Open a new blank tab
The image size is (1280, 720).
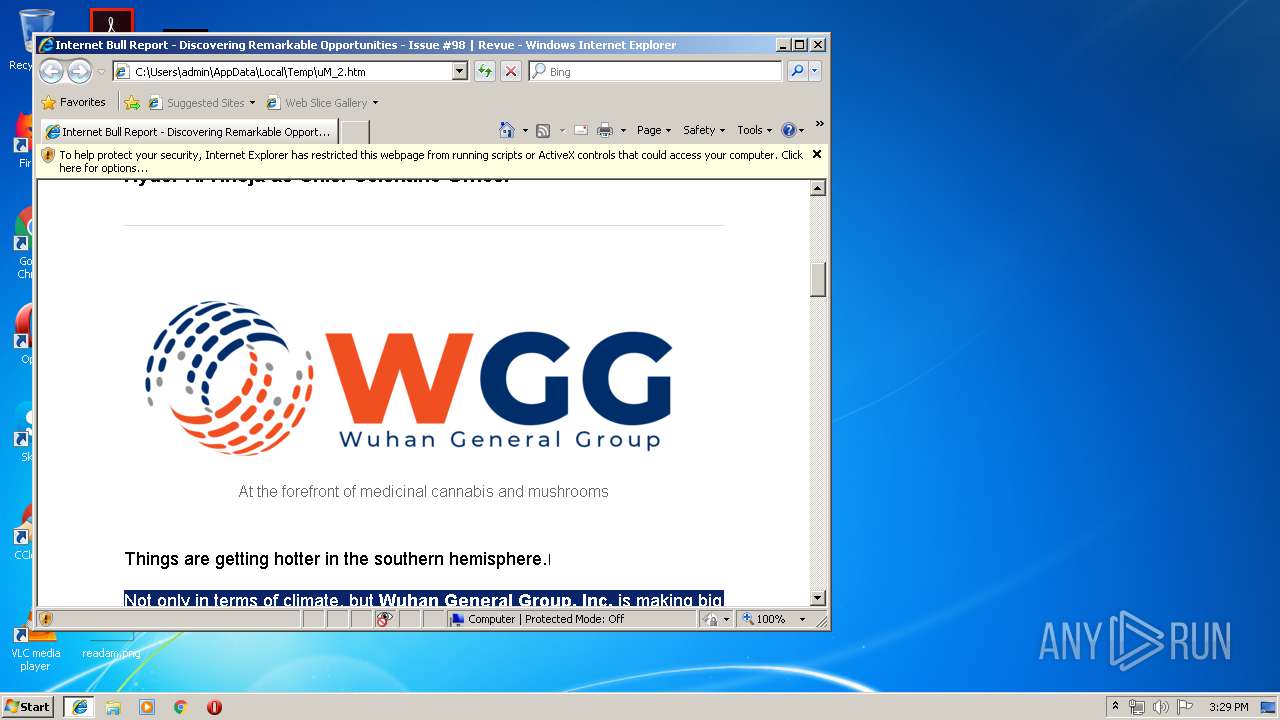[x=355, y=132]
